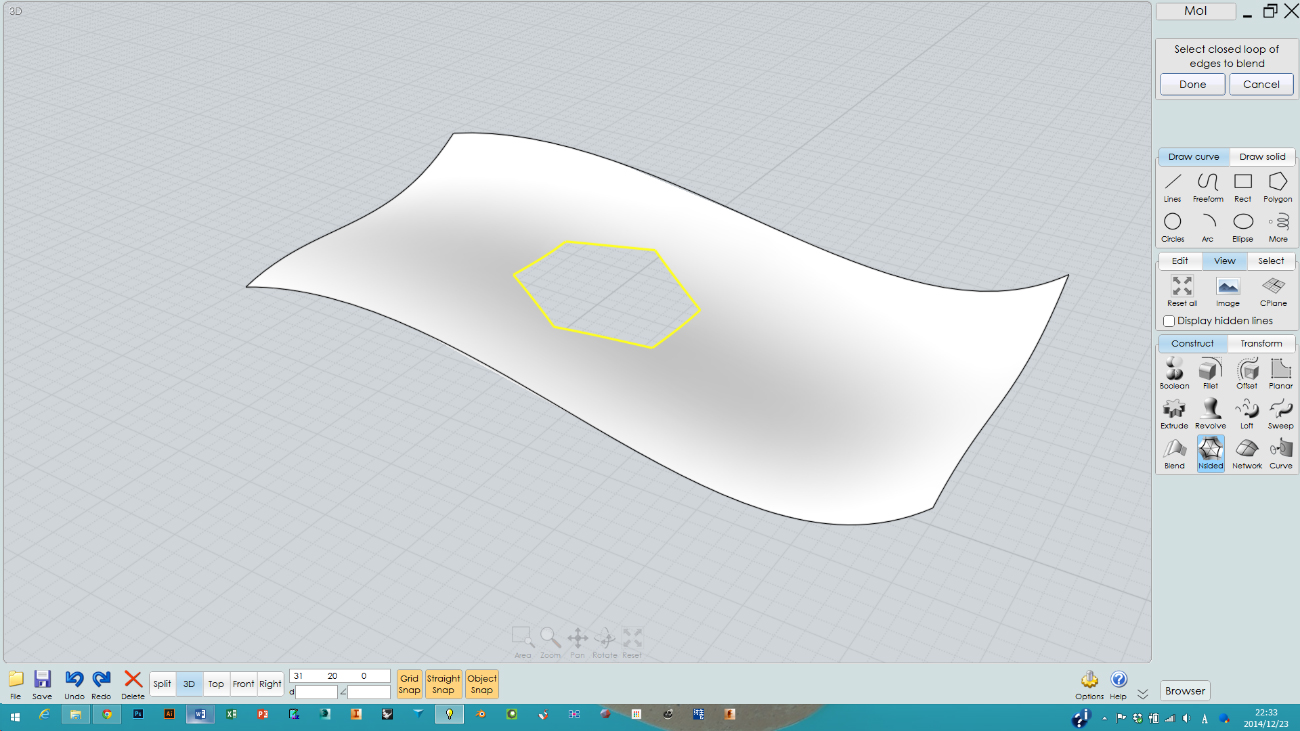Choose the Offset tool
The height and width of the screenshot is (731, 1300).
tap(1247, 373)
